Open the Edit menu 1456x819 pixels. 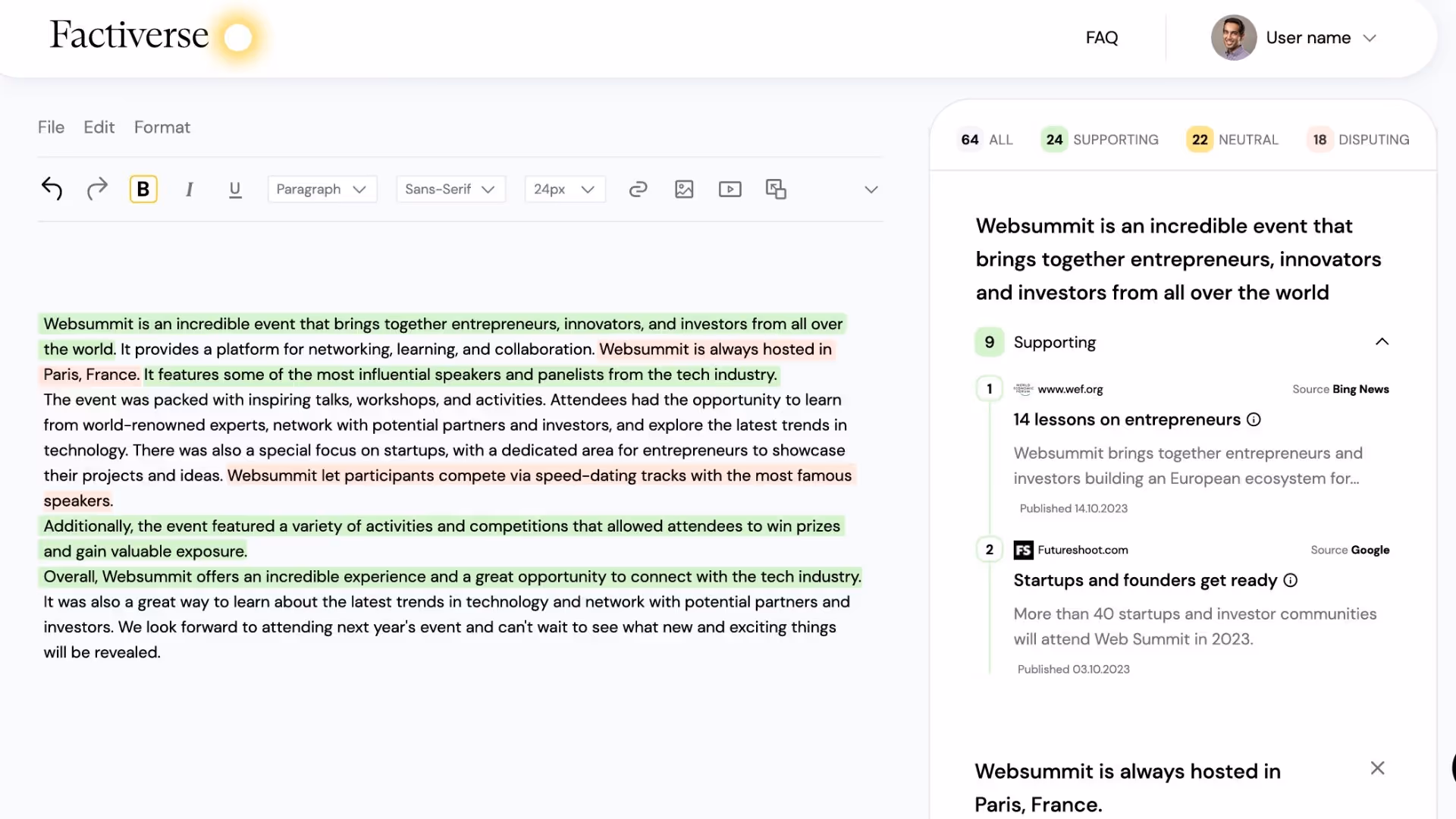(99, 127)
